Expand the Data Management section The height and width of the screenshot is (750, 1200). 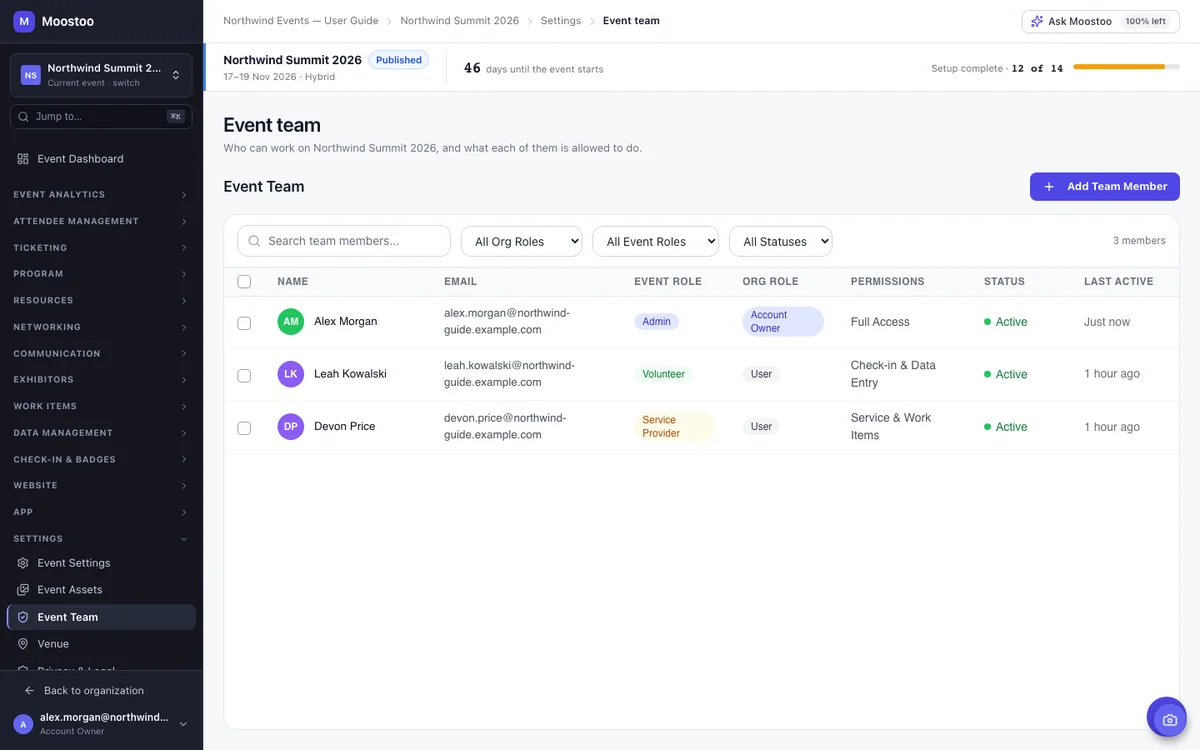pos(101,433)
